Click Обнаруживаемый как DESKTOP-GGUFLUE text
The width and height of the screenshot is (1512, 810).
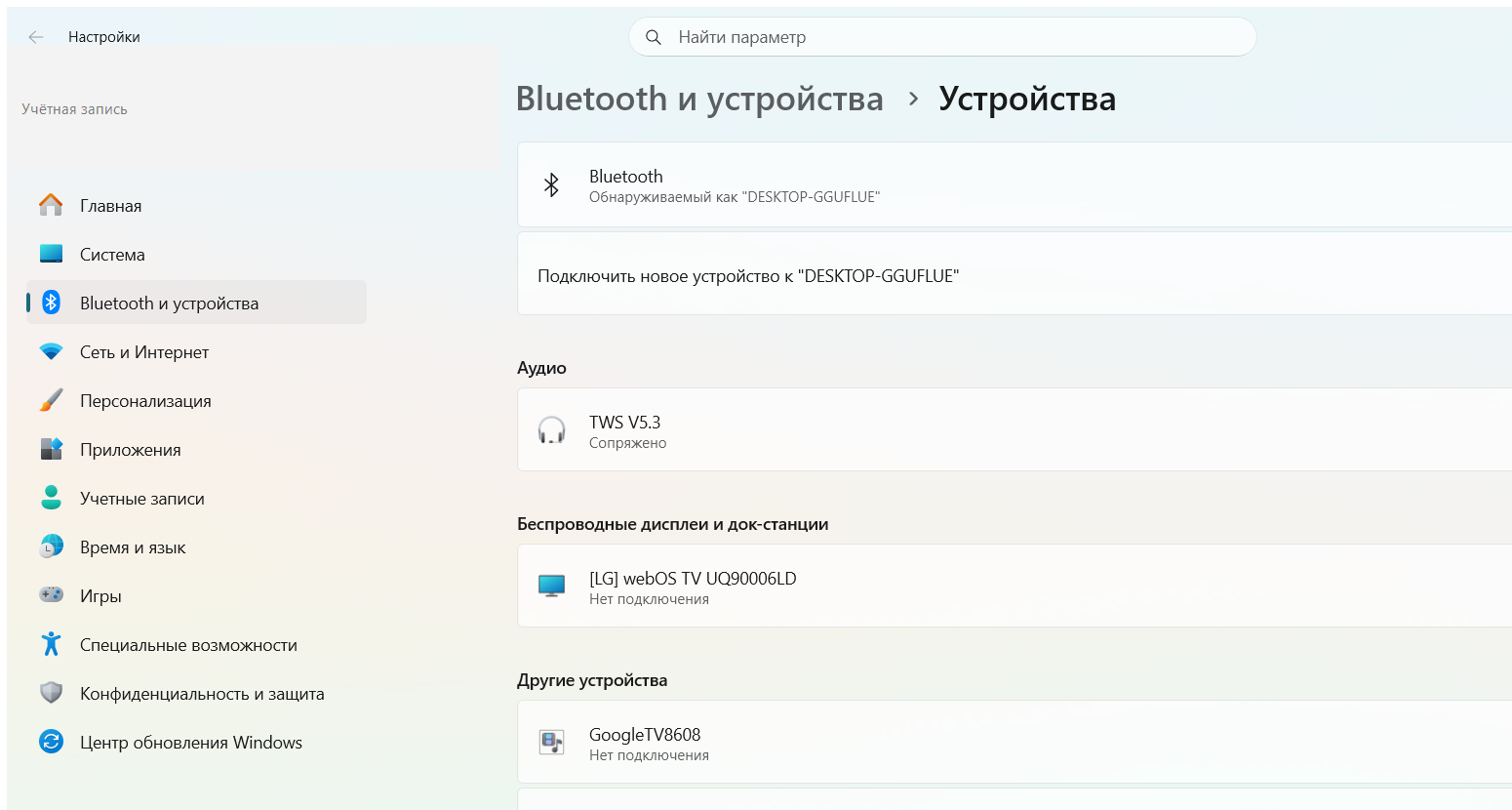[x=734, y=197]
